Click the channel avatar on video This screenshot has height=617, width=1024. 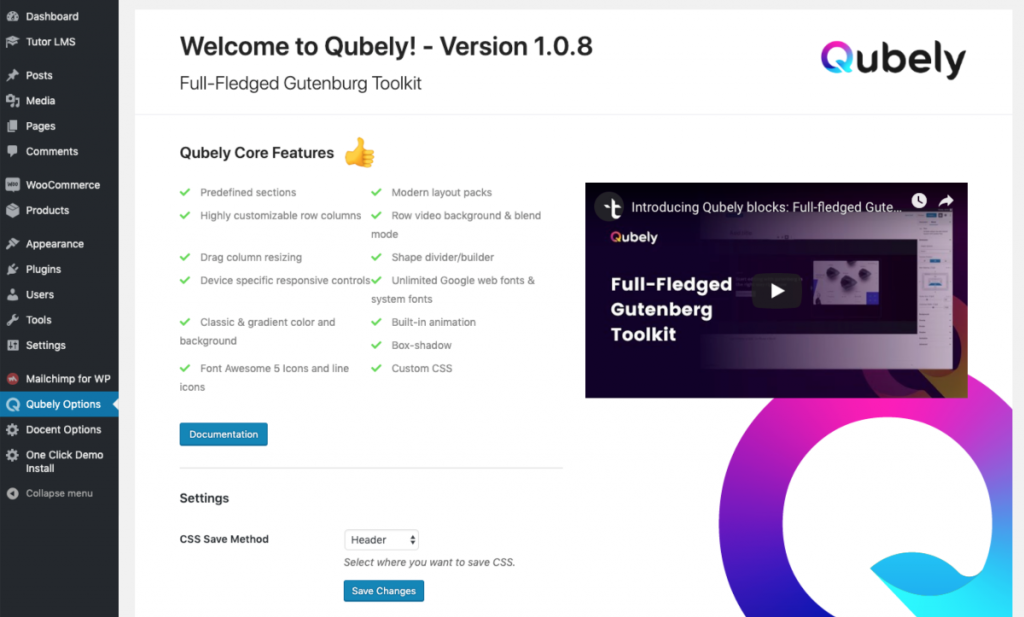609,207
